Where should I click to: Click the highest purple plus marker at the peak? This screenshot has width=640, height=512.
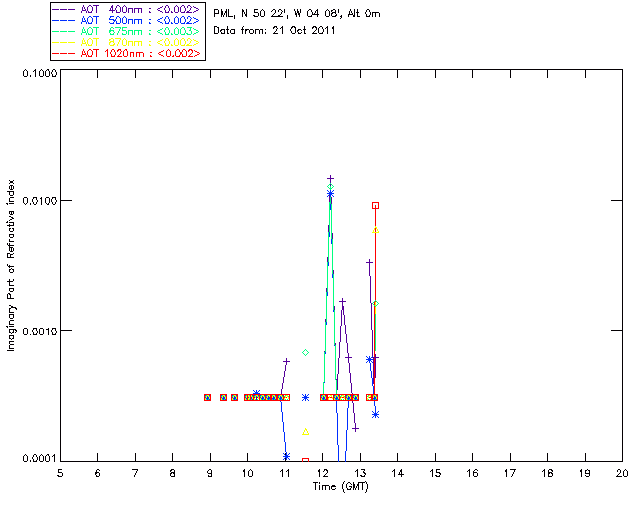[331, 179]
